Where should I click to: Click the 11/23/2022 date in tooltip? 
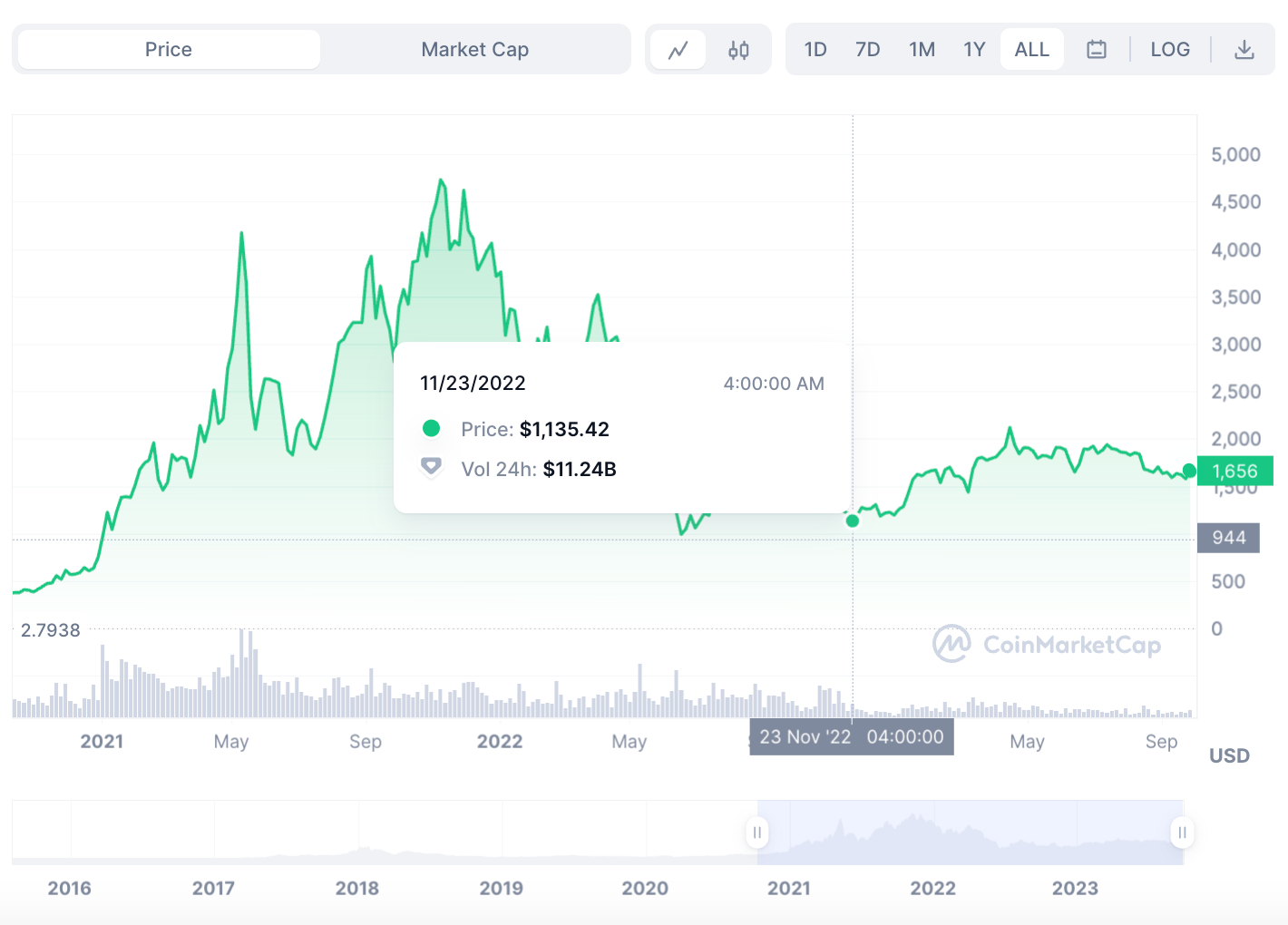pyautogui.click(x=473, y=384)
